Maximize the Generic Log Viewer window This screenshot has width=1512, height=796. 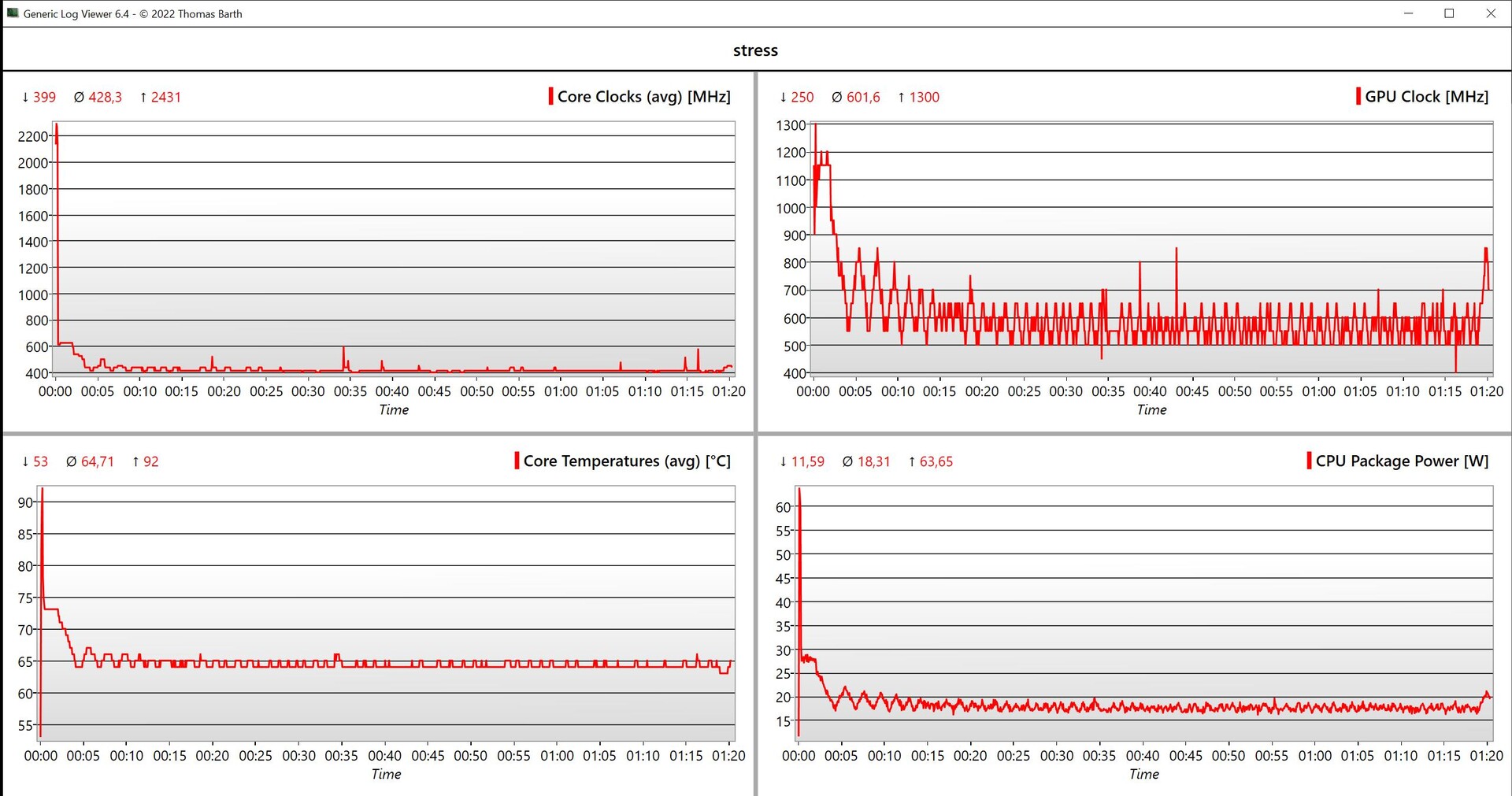pos(1449,13)
